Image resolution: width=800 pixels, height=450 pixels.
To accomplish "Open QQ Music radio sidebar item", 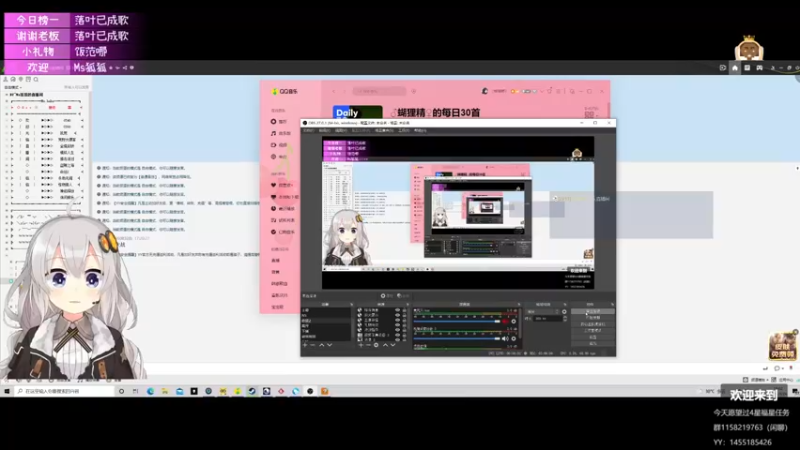I will [281, 157].
